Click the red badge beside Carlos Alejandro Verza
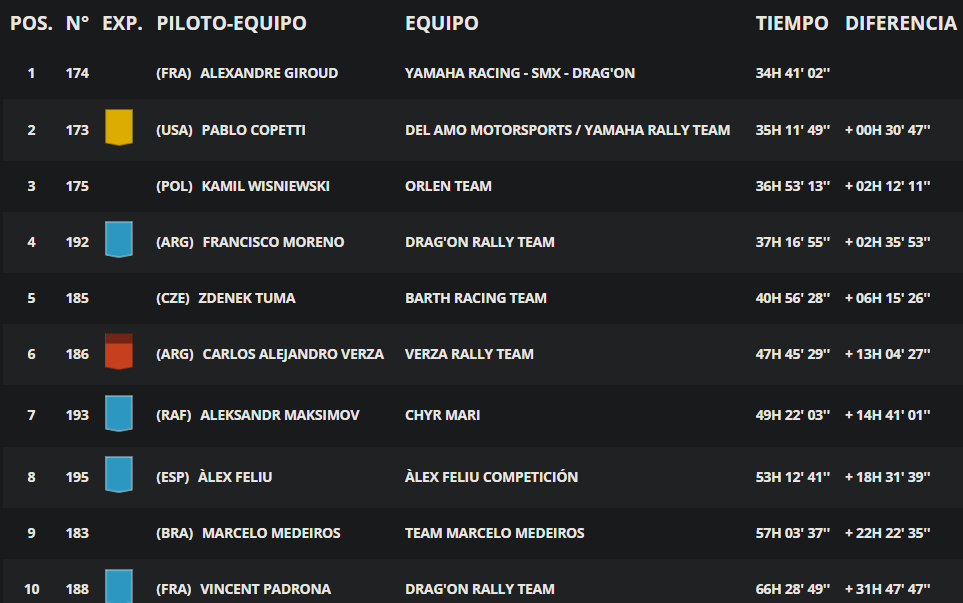Viewport: 963px width, 603px height. point(119,351)
